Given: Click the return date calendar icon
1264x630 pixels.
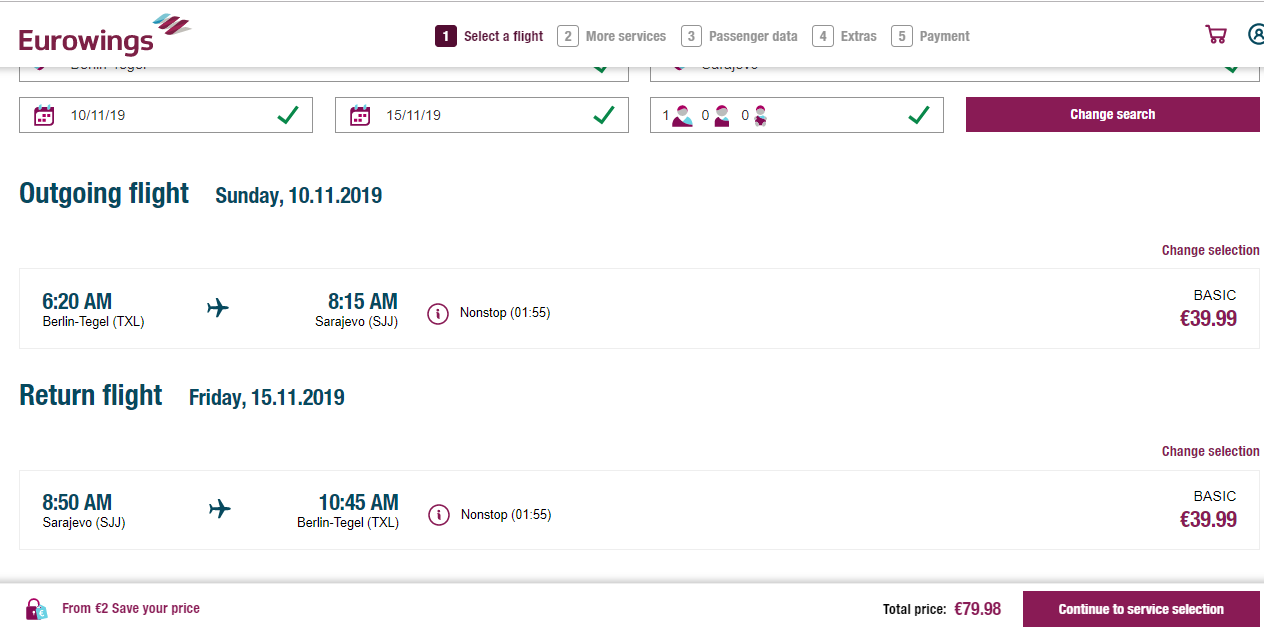Looking at the screenshot, I should coord(360,115).
